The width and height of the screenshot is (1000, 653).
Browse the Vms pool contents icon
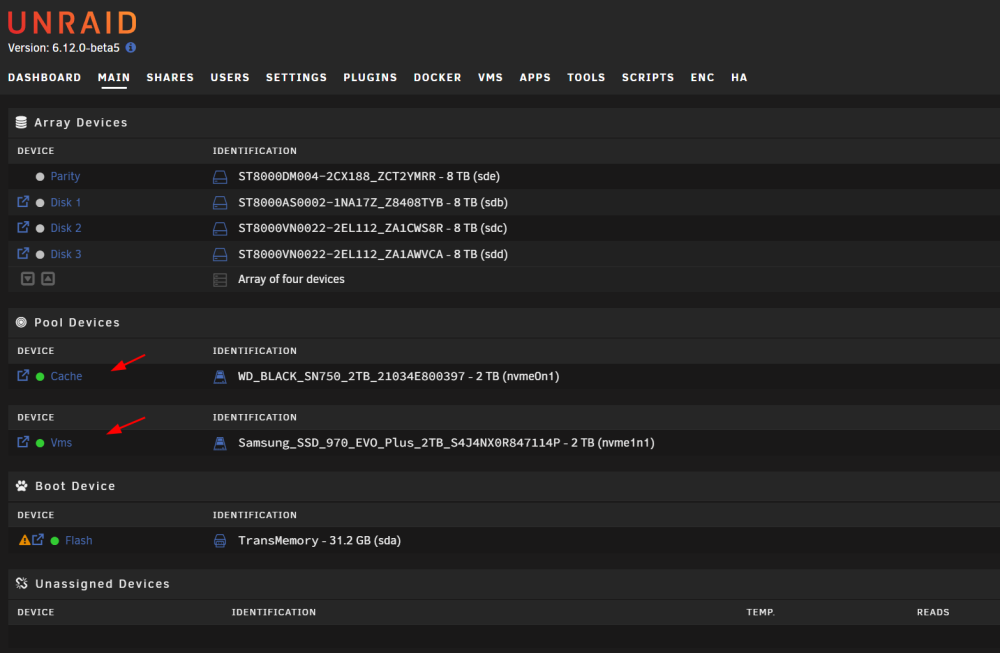click(23, 442)
